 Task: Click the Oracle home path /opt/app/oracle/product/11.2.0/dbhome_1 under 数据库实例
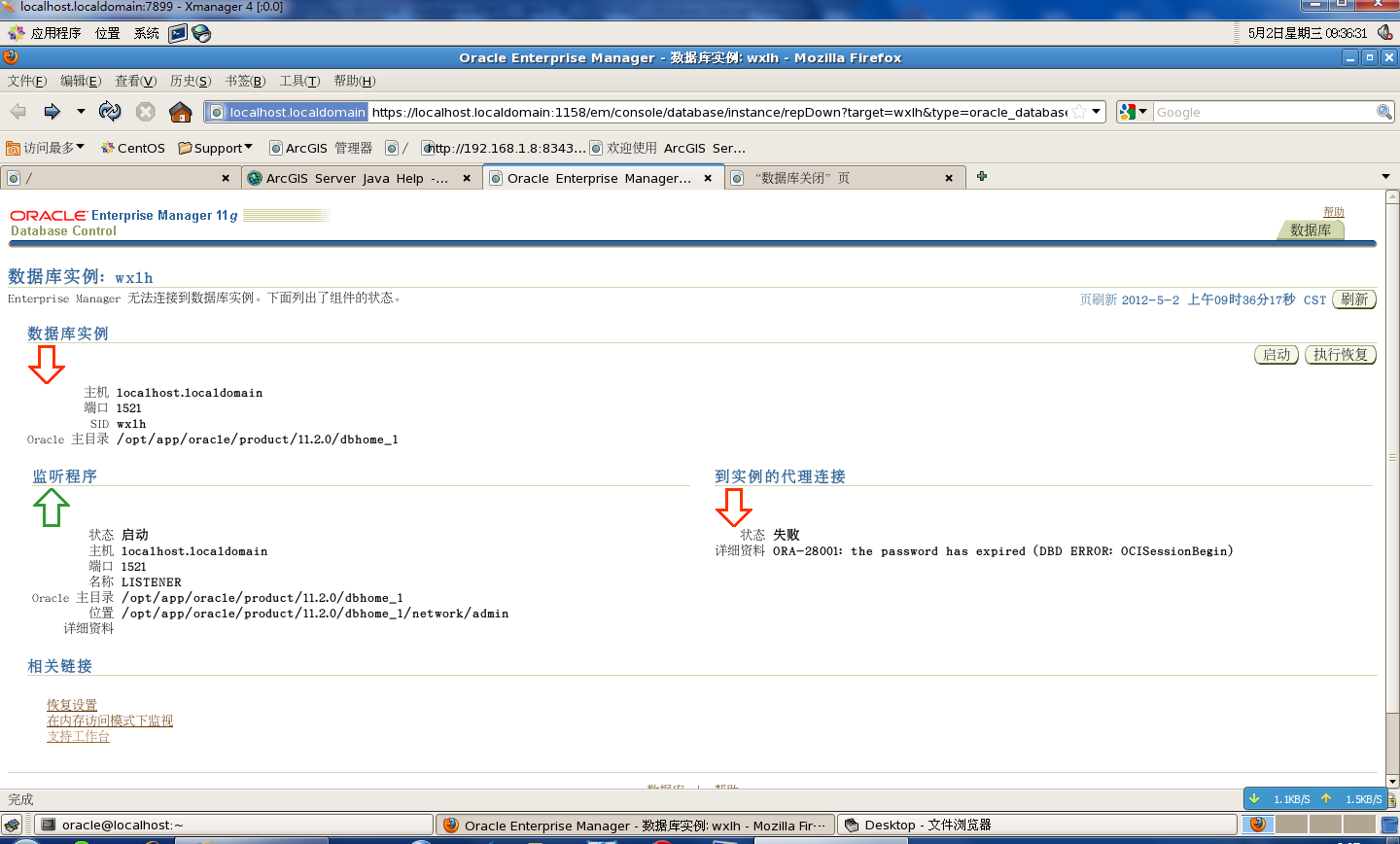tap(257, 440)
